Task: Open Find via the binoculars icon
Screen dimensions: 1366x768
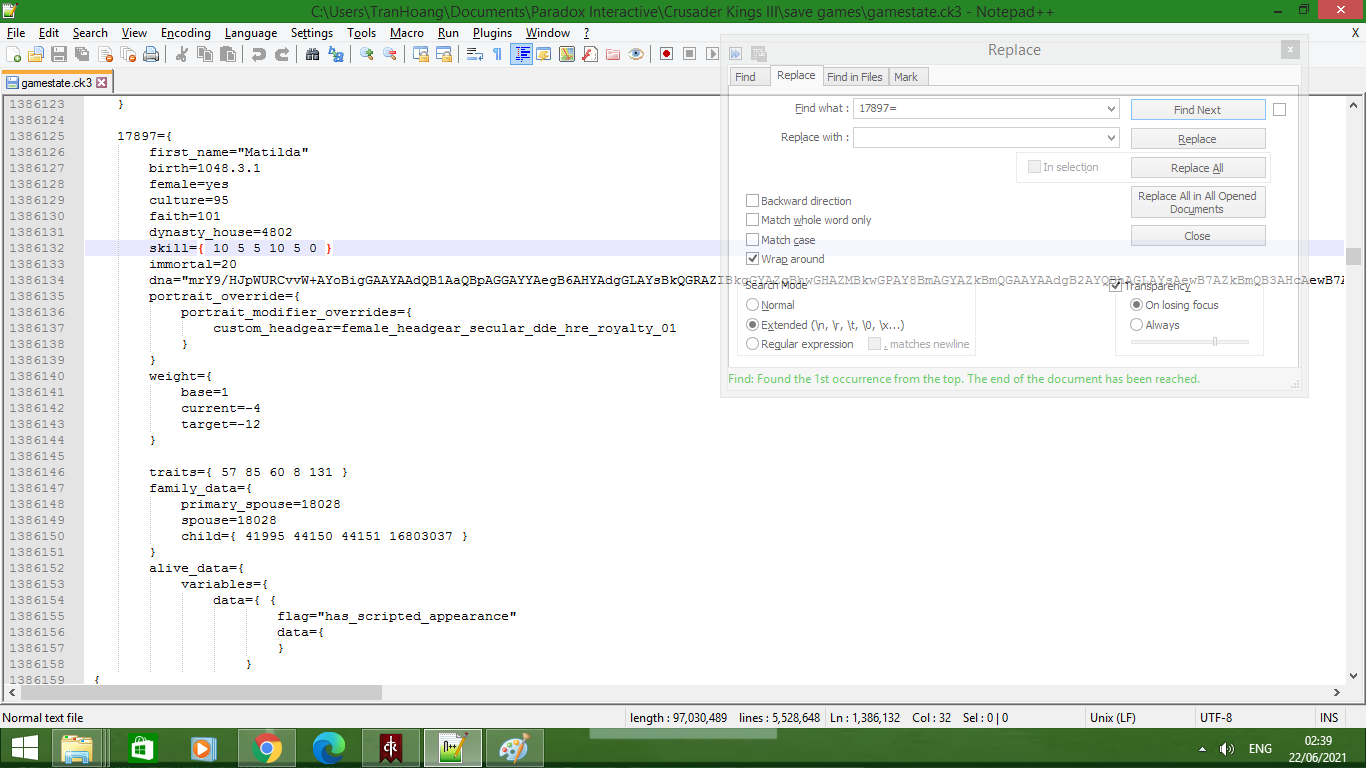Action: [x=312, y=54]
